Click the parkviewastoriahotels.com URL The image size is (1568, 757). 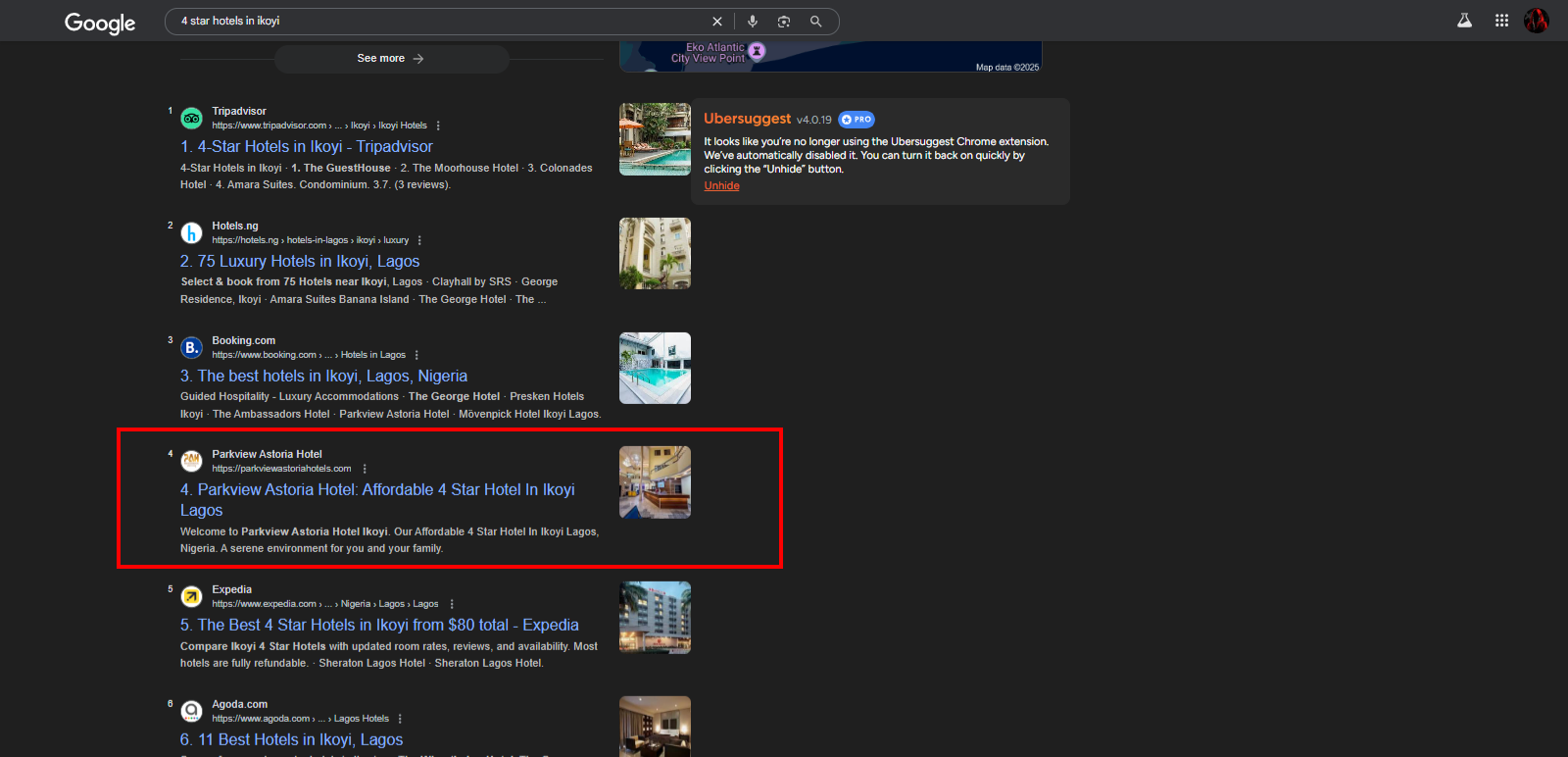click(281, 469)
